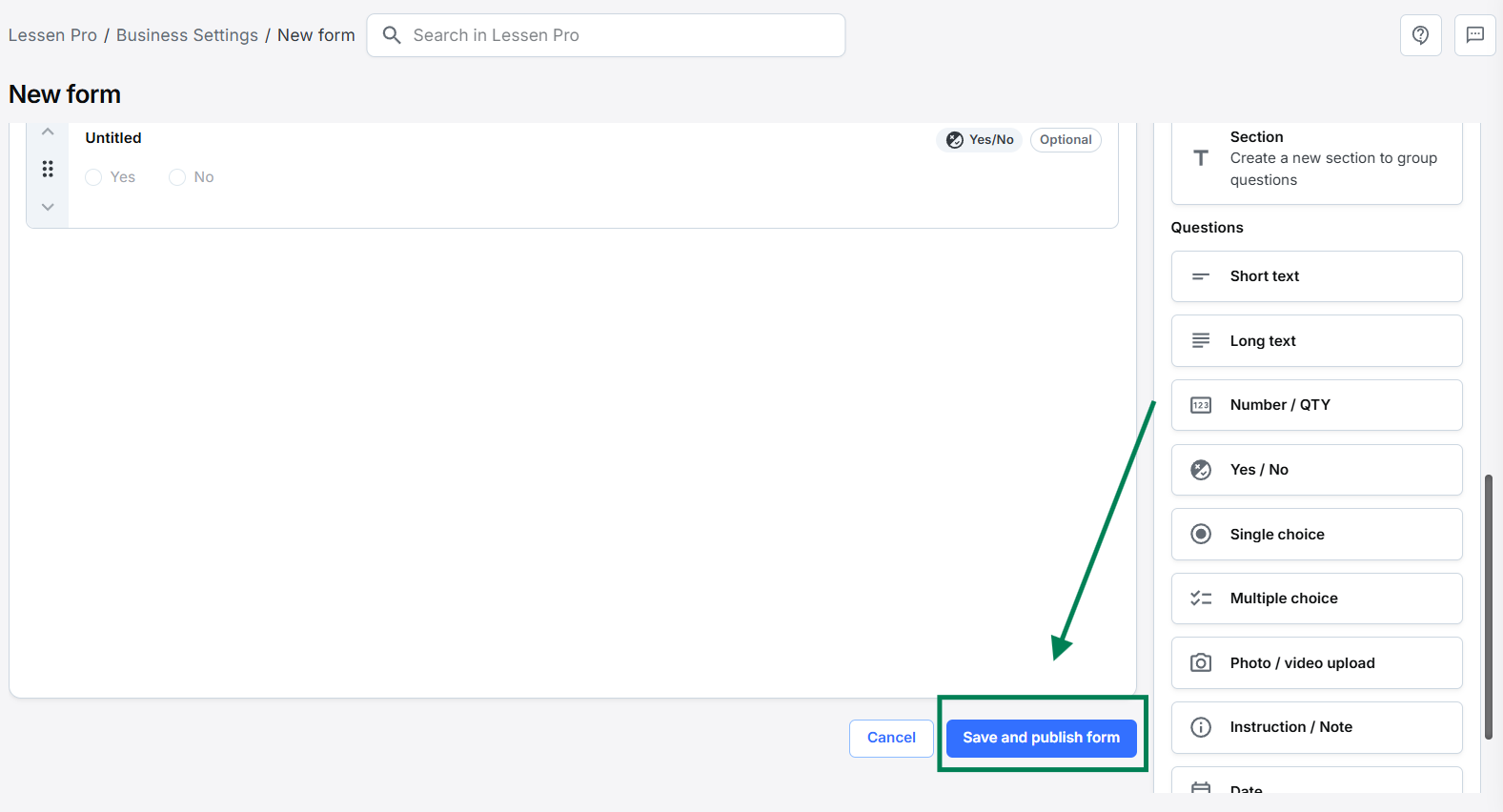Click the Cancel button
1503x812 pixels.
[891, 738]
